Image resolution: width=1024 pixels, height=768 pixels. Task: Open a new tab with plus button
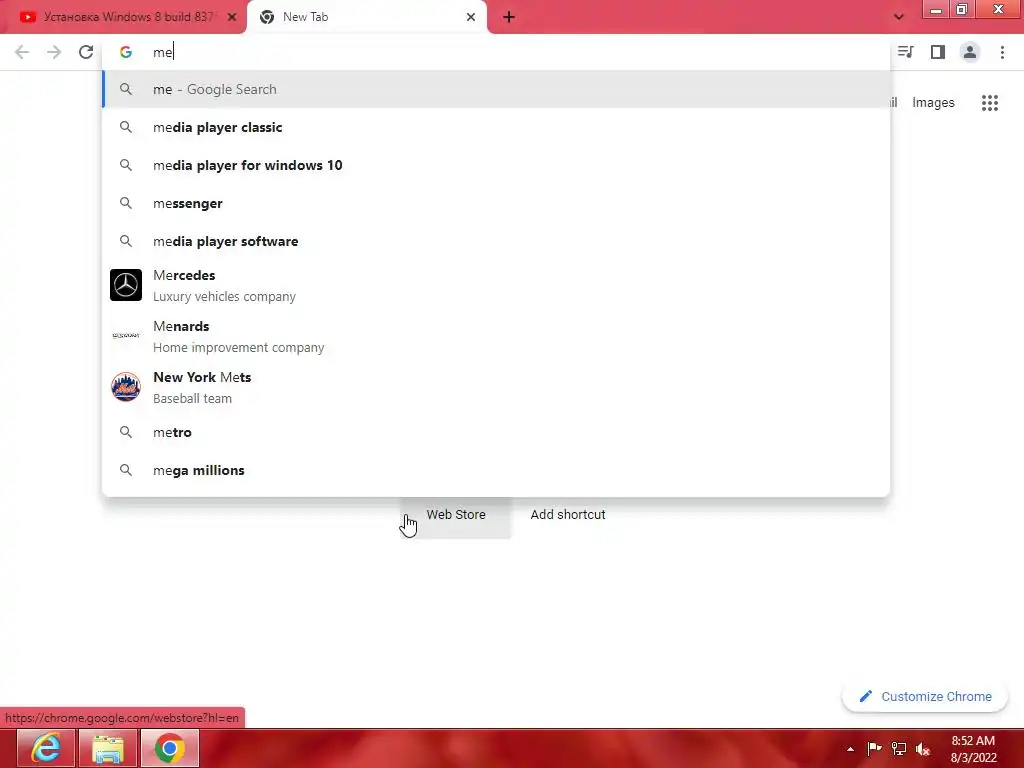[509, 17]
